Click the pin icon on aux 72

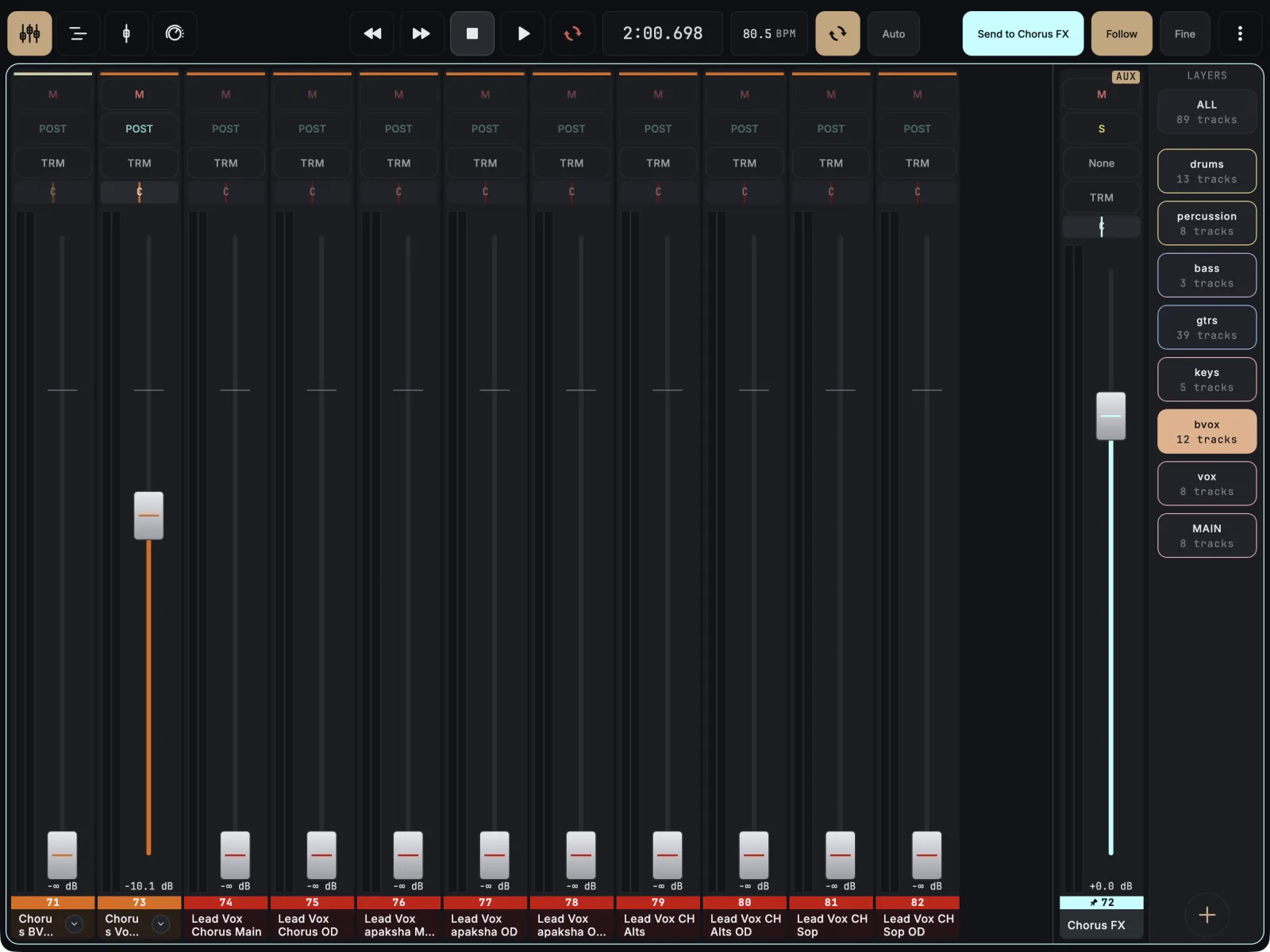click(1094, 903)
